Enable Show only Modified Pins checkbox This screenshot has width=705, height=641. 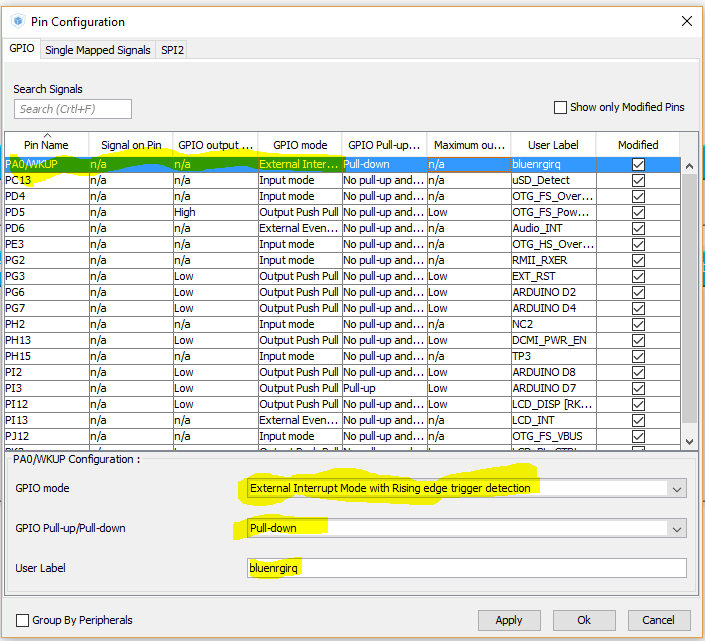point(560,107)
